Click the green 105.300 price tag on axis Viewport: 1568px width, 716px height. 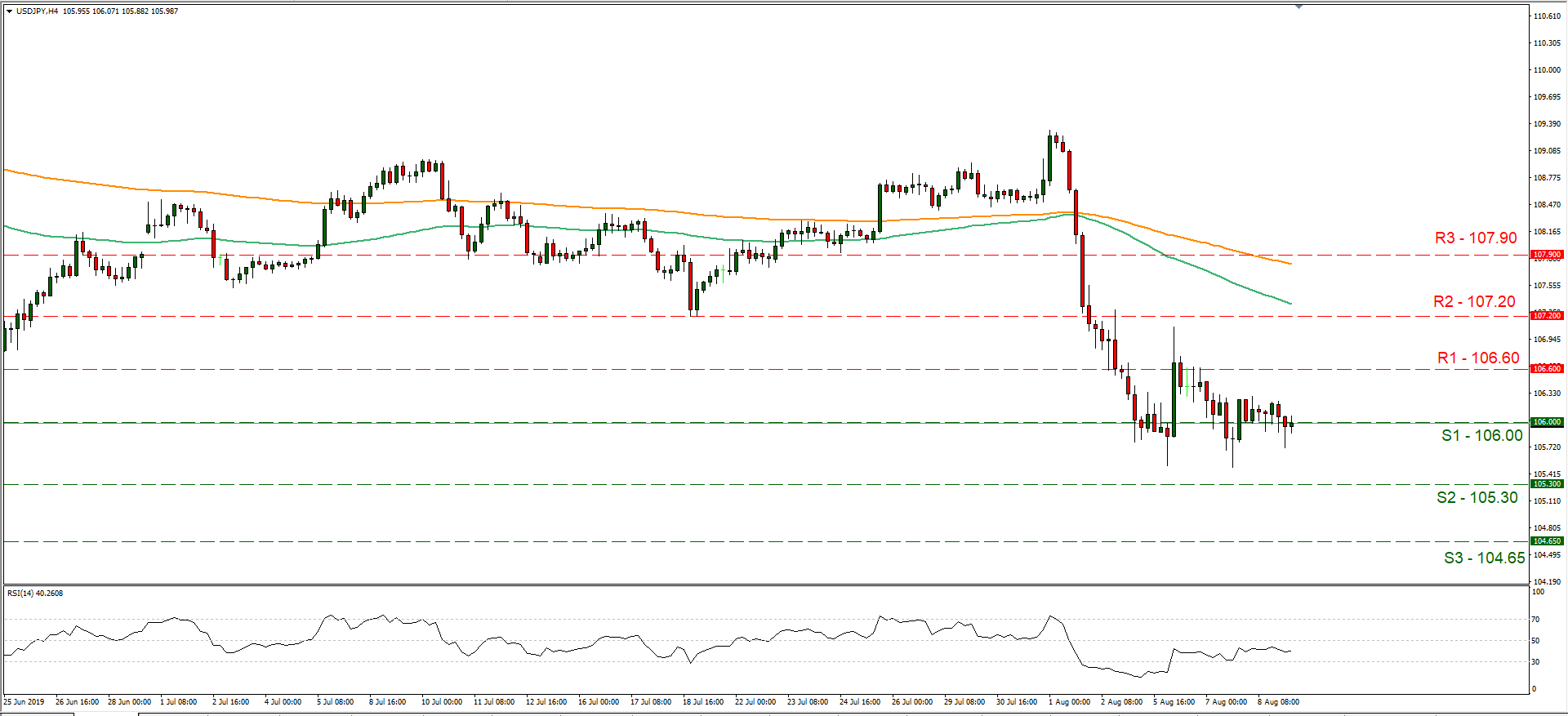pos(1547,484)
